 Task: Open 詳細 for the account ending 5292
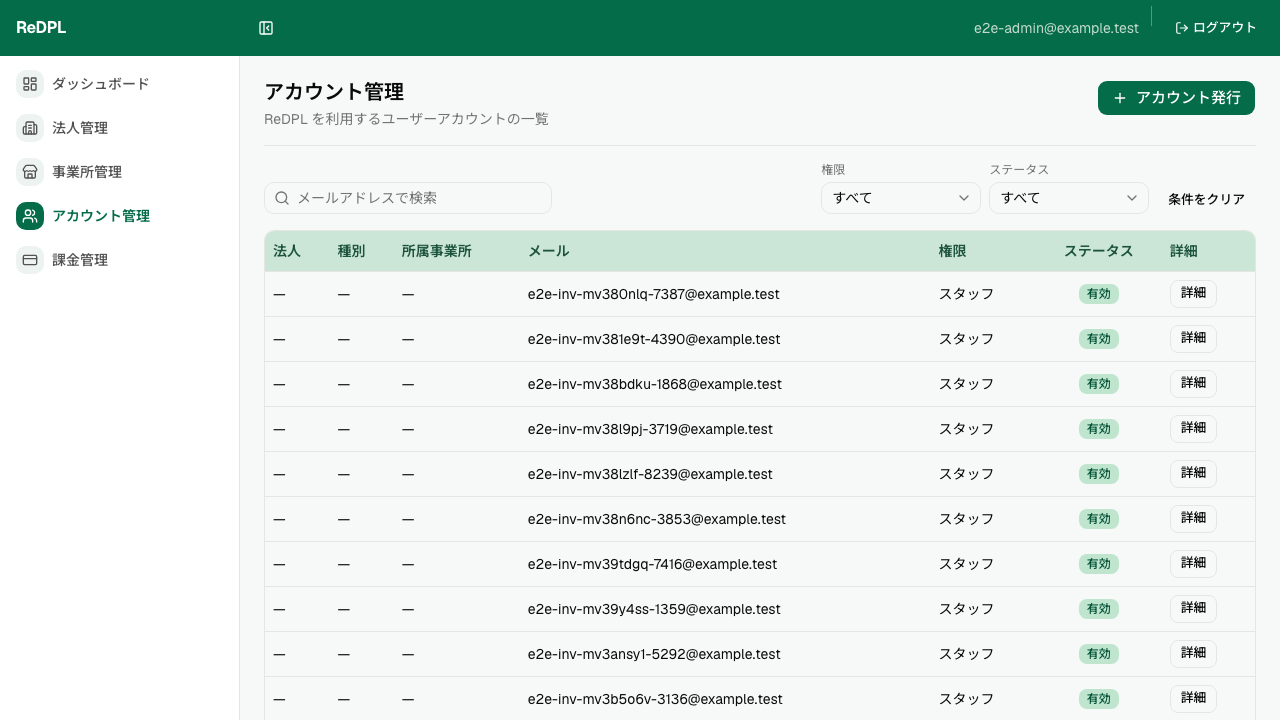point(1193,654)
